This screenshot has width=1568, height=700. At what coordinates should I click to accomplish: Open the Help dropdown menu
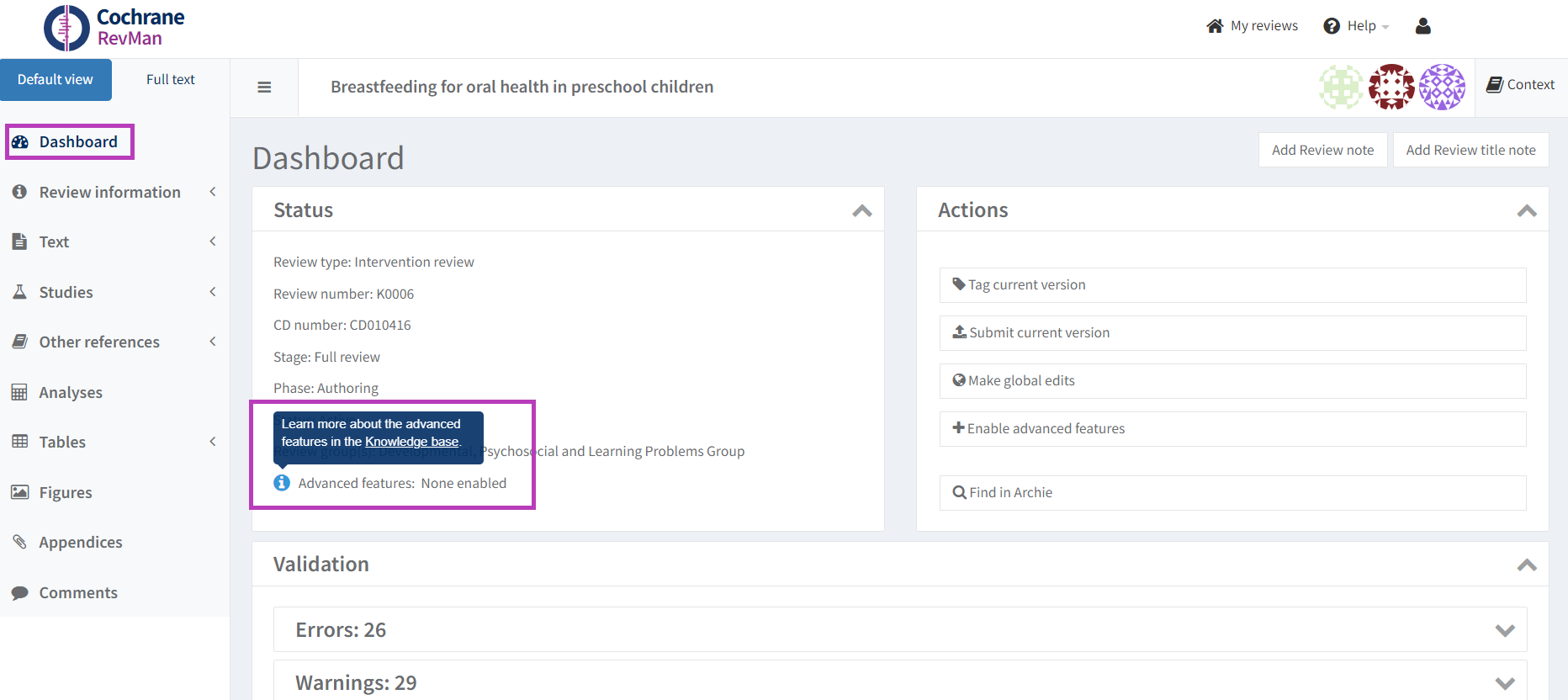pos(1355,26)
